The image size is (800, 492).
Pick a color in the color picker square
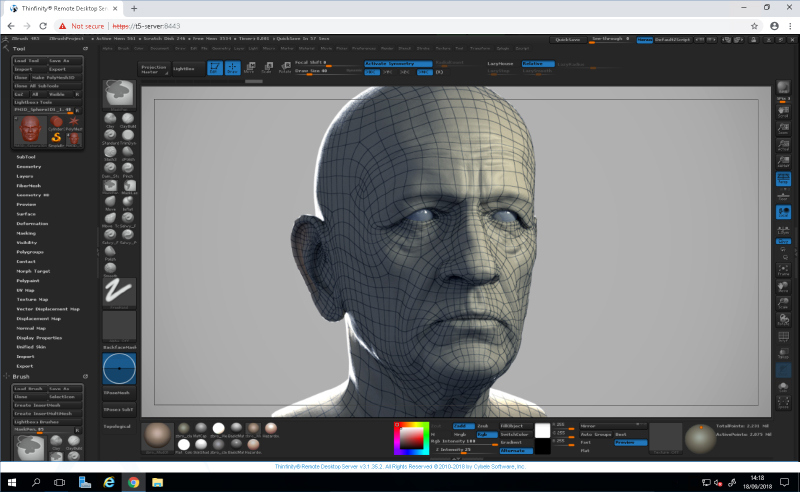pyautogui.click(x=411, y=438)
